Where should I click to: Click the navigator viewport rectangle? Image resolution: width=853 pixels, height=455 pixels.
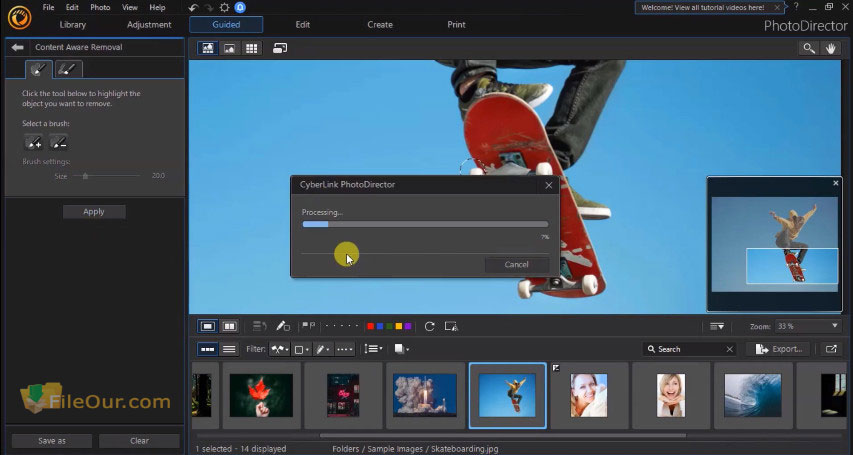pyautogui.click(x=792, y=266)
